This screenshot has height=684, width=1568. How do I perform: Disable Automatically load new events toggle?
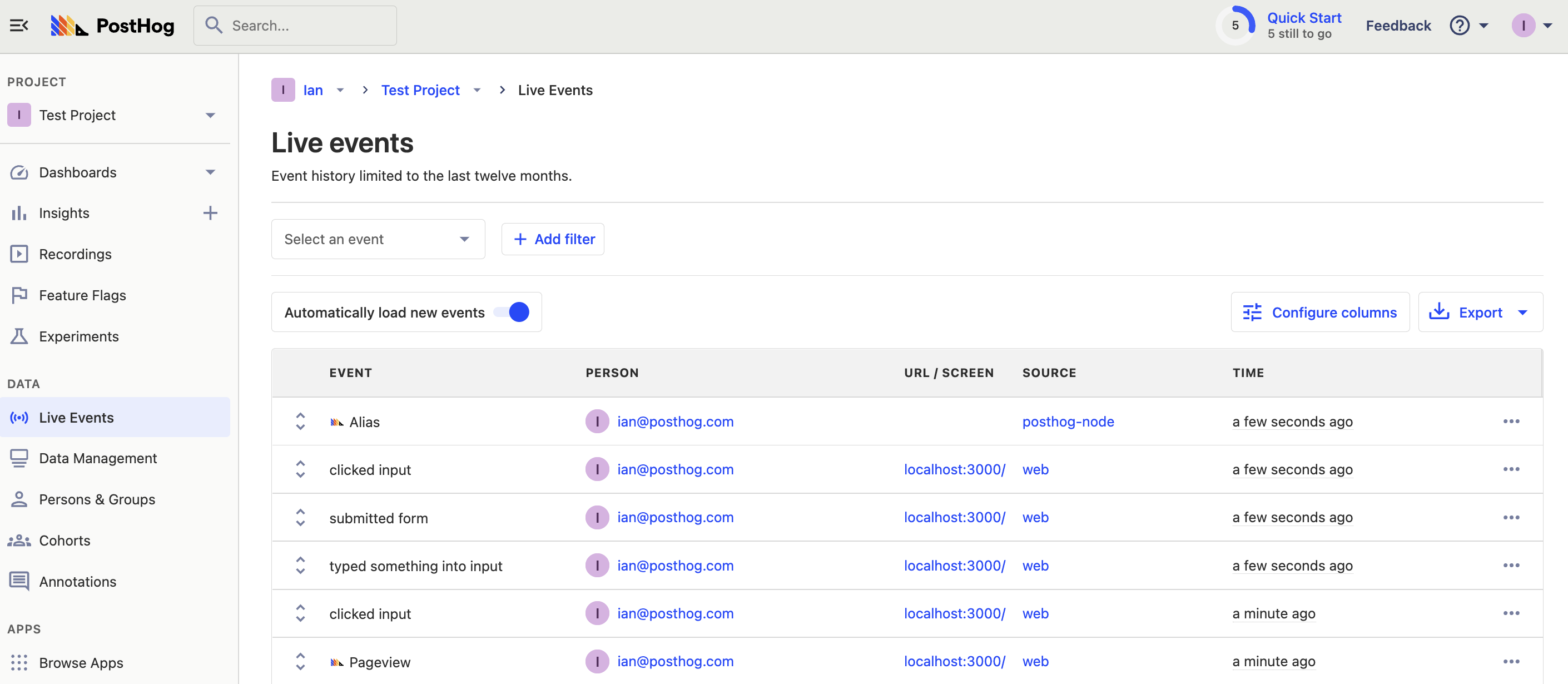513,312
